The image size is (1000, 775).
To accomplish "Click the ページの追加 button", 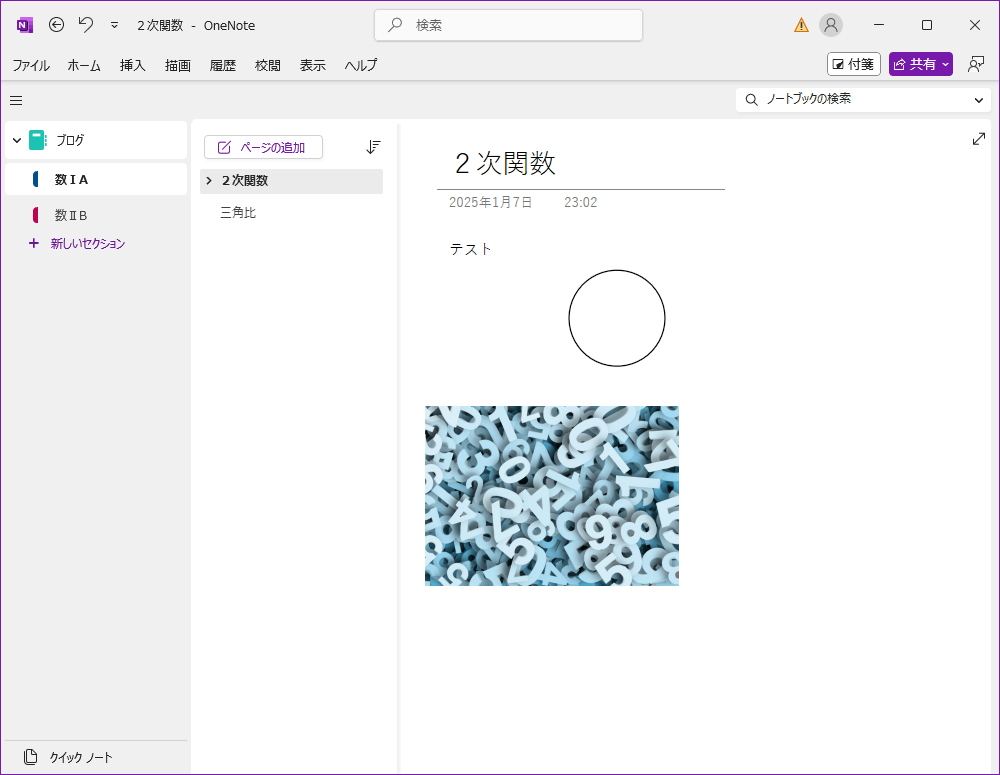I will pyautogui.click(x=263, y=147).
